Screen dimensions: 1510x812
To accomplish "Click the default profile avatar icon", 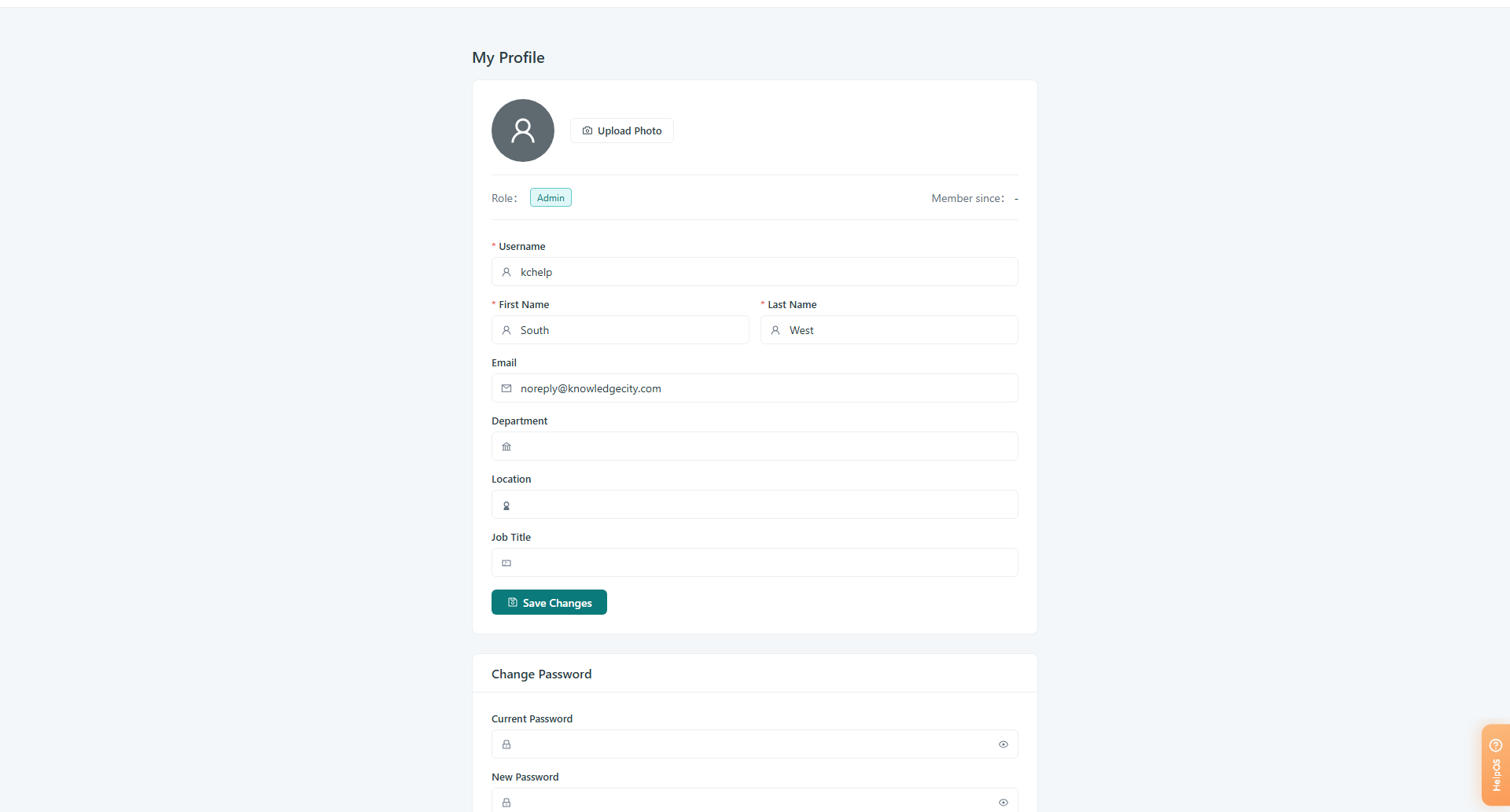I will click(522, 130).
